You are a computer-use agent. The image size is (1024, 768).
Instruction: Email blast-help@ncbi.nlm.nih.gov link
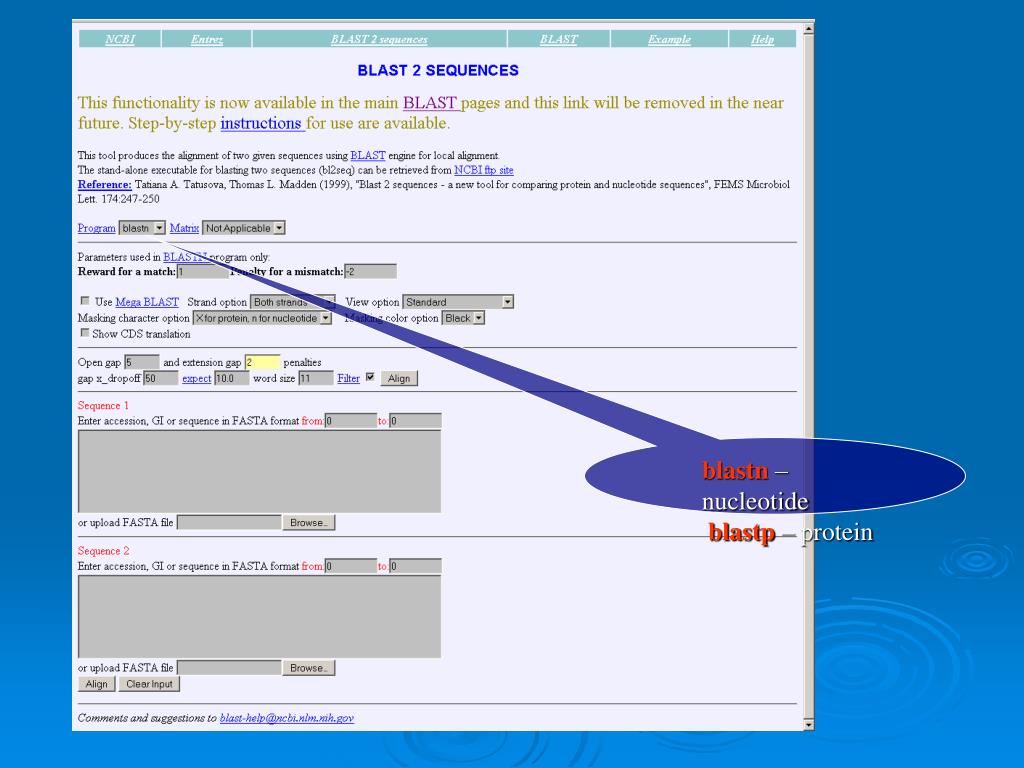(x=287, y=718)
